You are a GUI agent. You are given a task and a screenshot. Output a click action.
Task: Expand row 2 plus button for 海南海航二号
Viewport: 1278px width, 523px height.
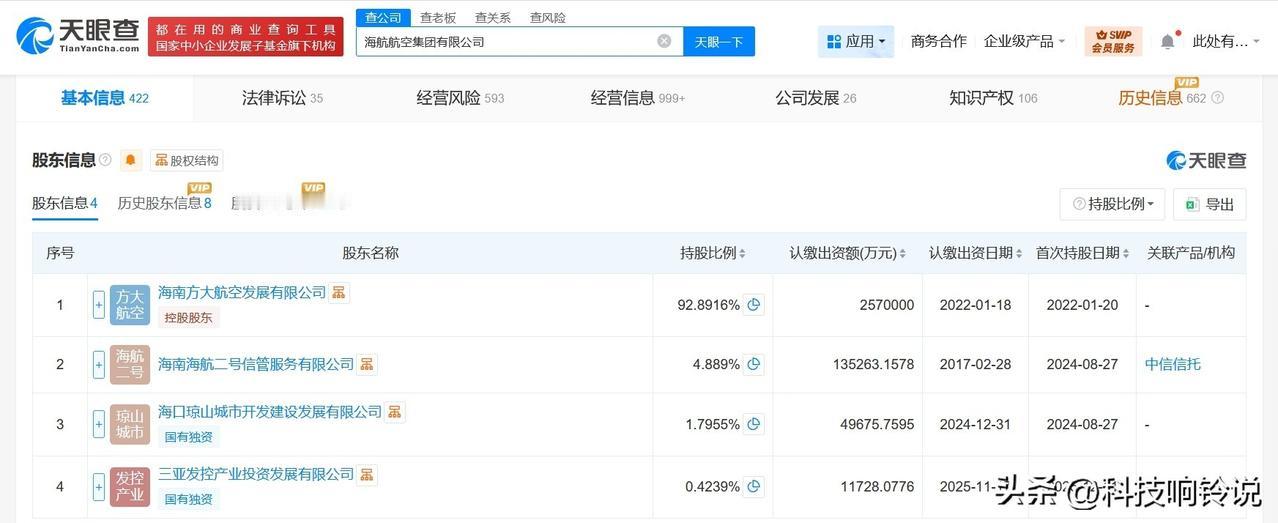[x=99, y=365]
